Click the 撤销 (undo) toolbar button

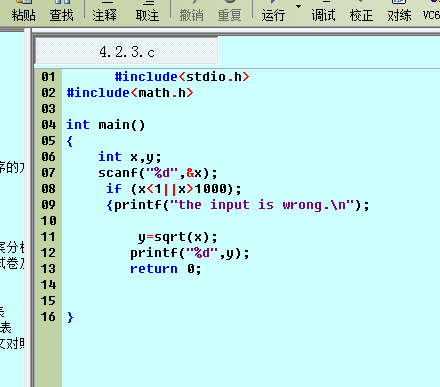[191, 11]
